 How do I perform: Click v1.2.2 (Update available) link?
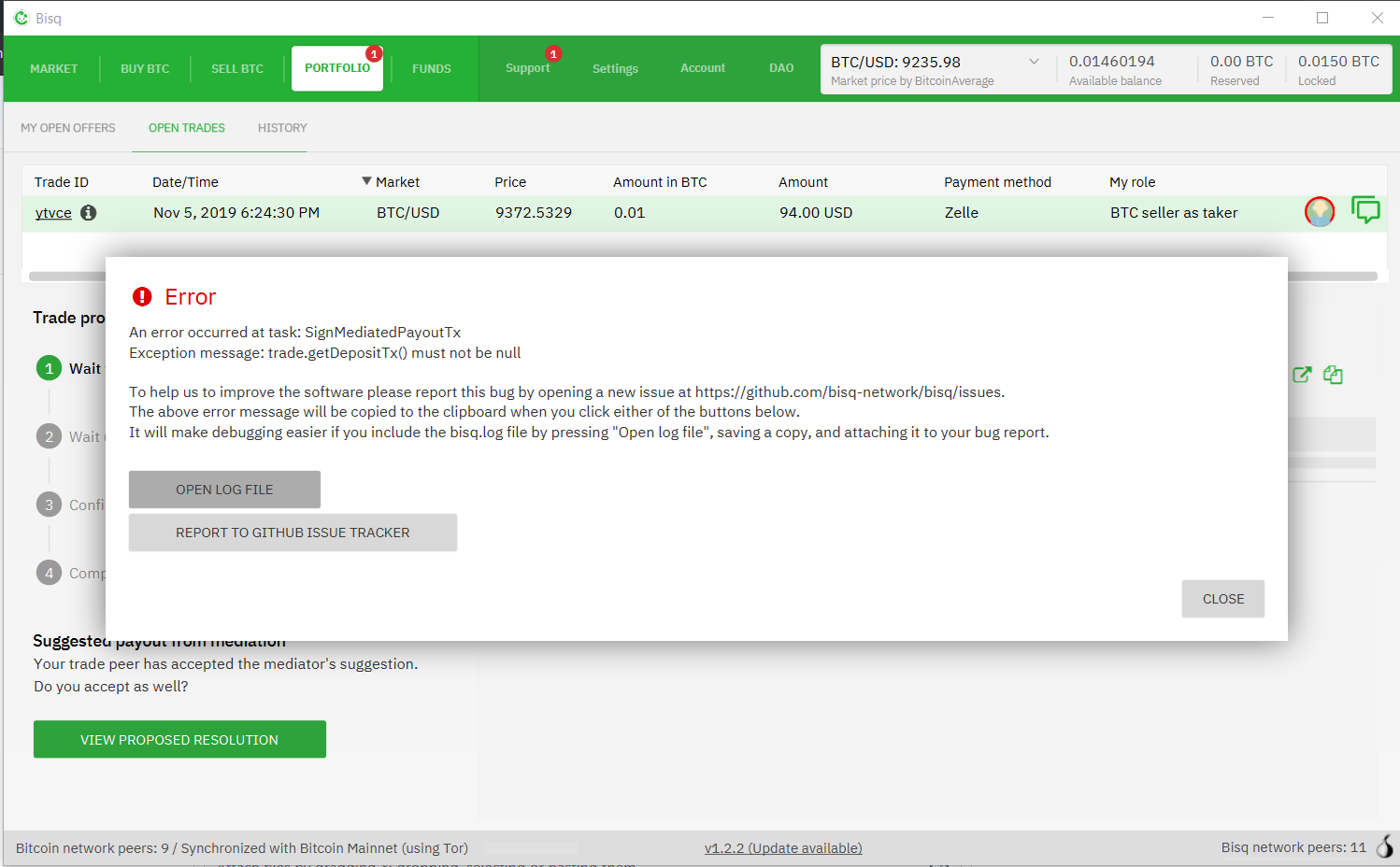click(x=783, y=848)
